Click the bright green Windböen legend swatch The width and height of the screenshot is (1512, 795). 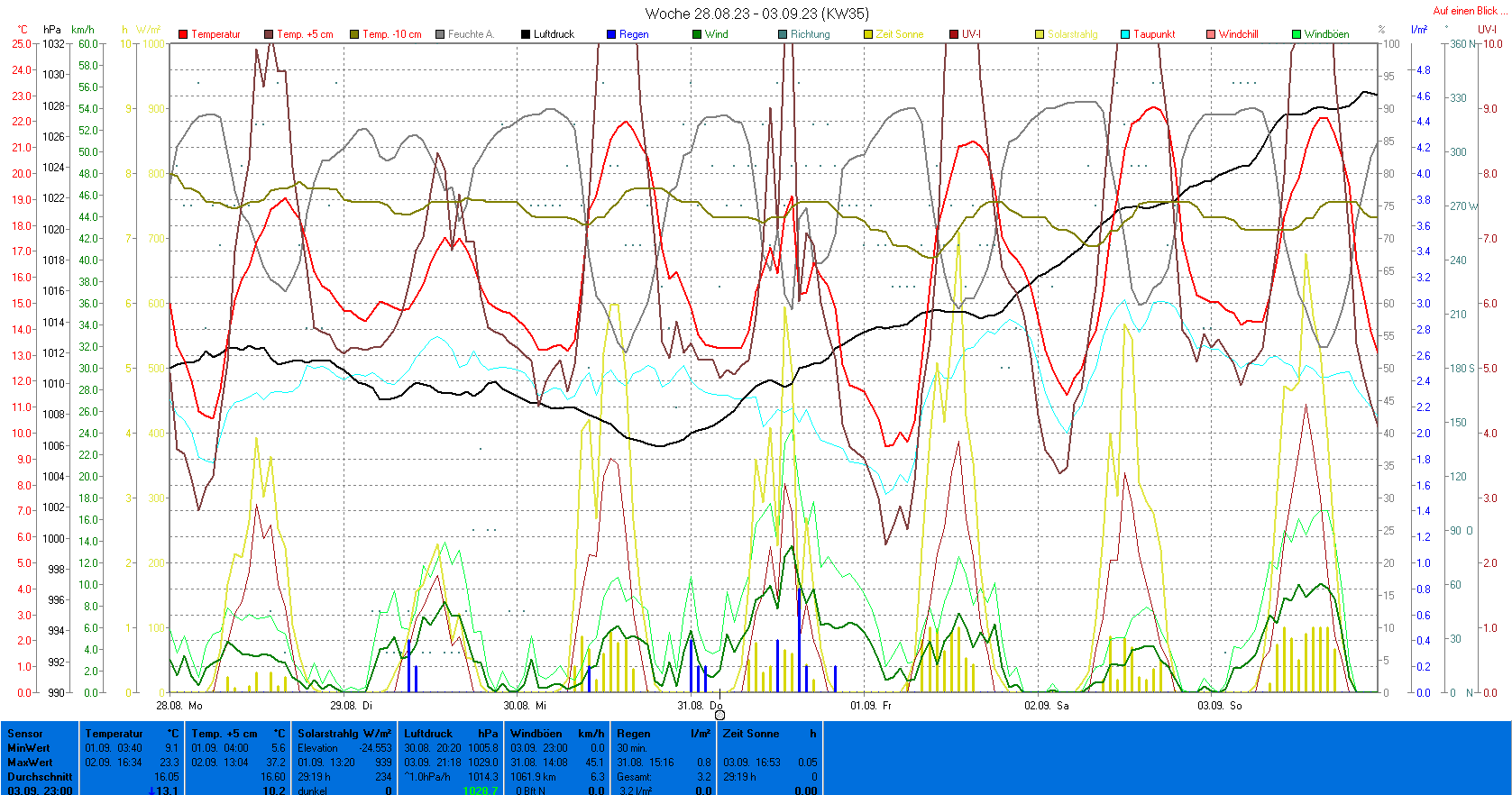pos(1297,34)
